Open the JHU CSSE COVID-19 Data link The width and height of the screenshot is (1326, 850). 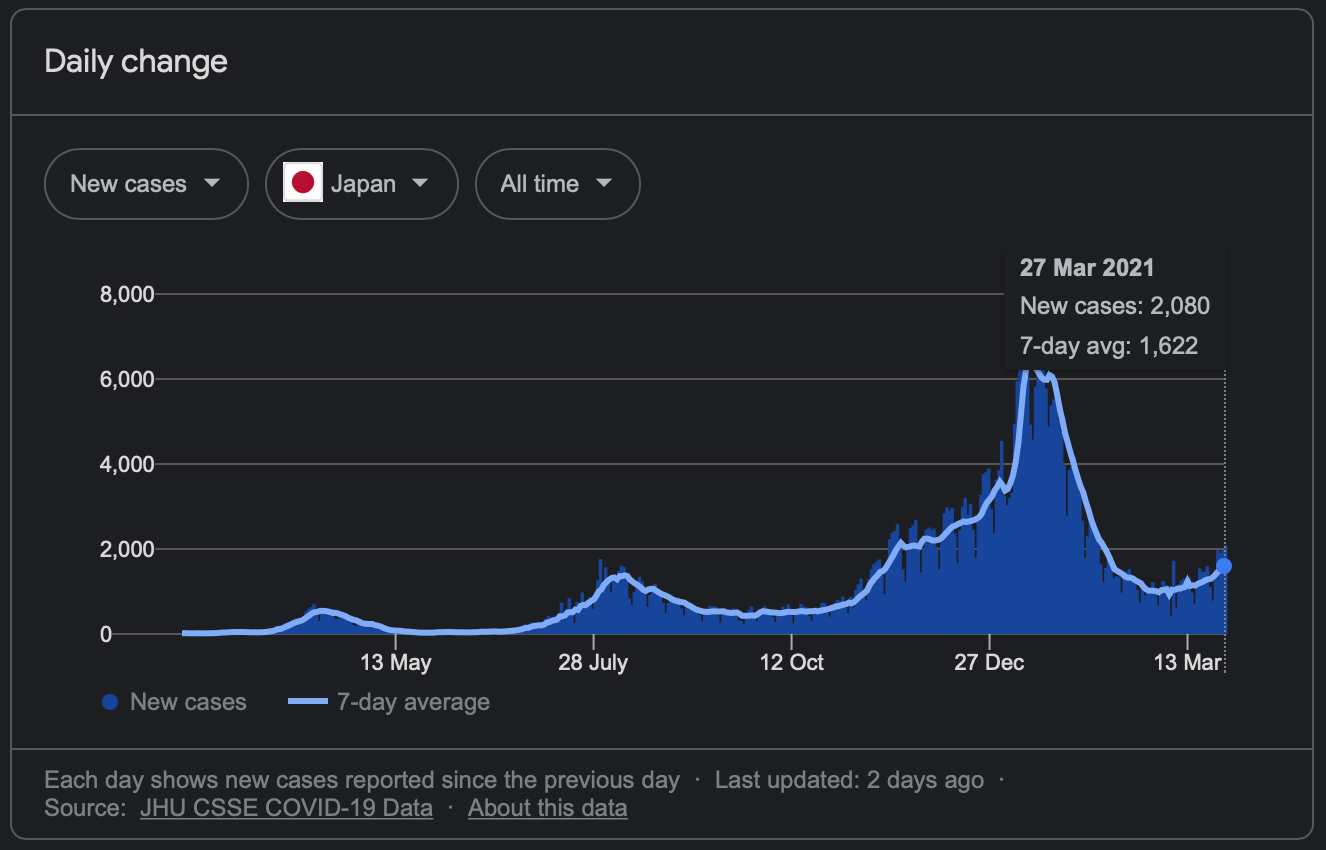click(285, 807)
